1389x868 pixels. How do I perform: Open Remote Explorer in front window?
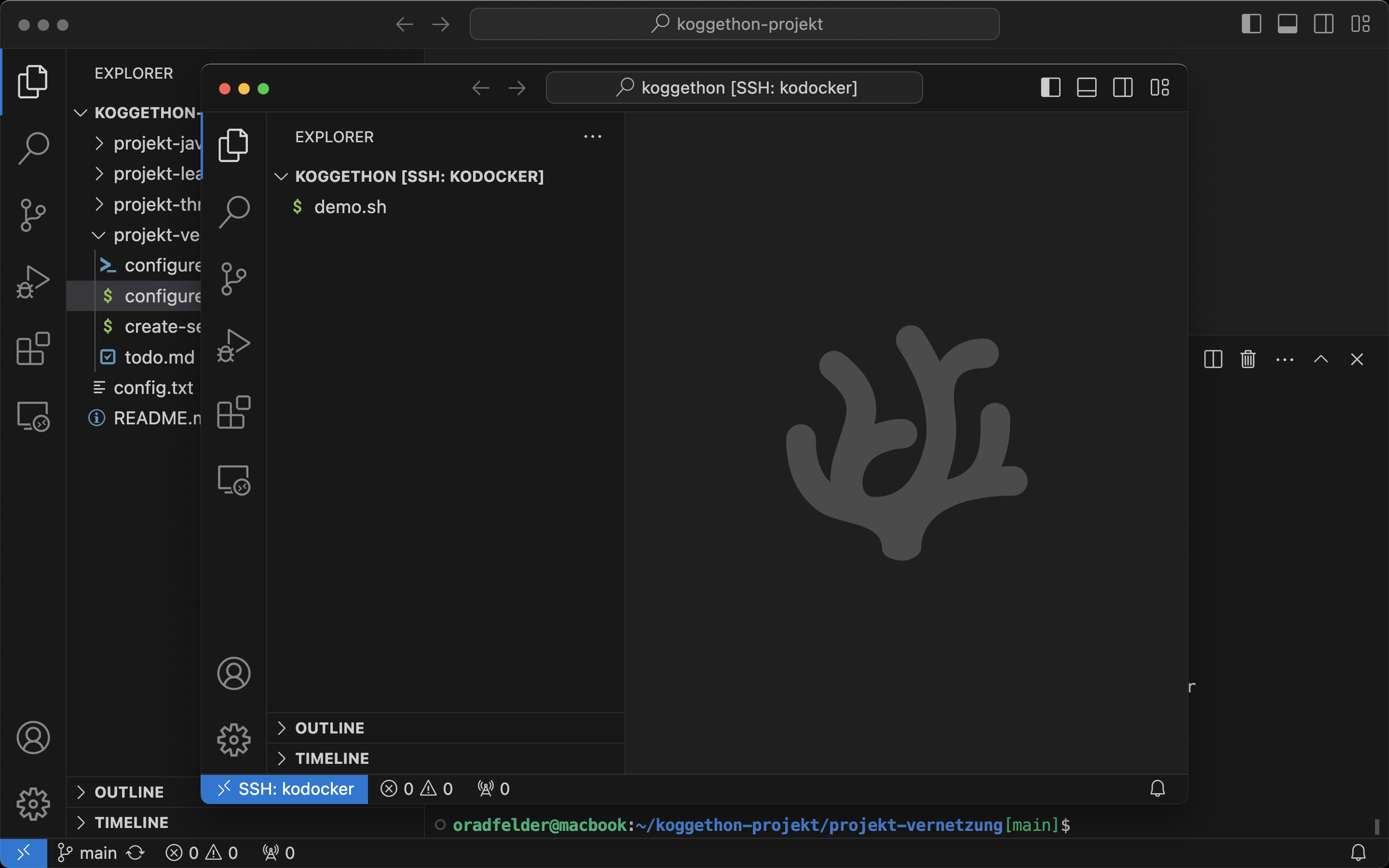coord(233,480)
